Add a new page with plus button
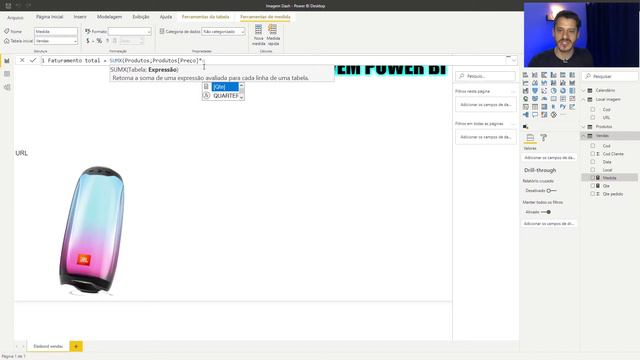The height and width of the screenshot is (360, 640). 76,346
